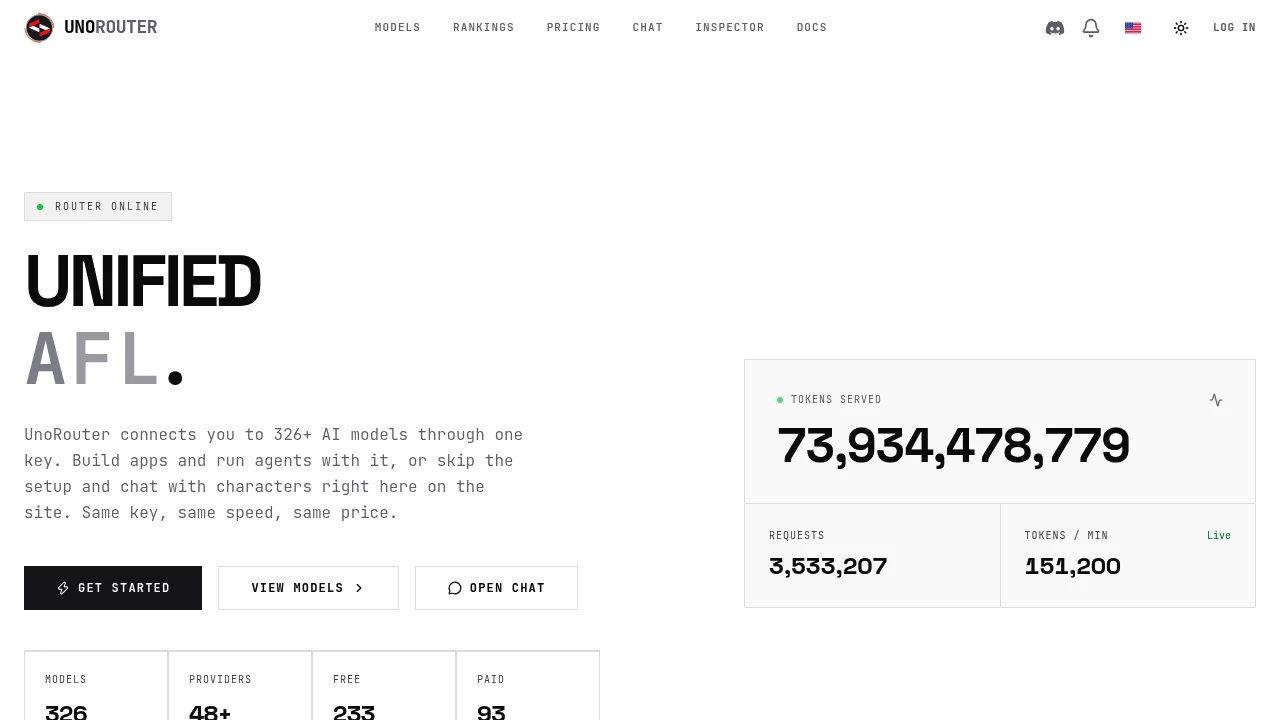Click the Open Chat button
The image size is (1280, 720).
coord(496,588)
